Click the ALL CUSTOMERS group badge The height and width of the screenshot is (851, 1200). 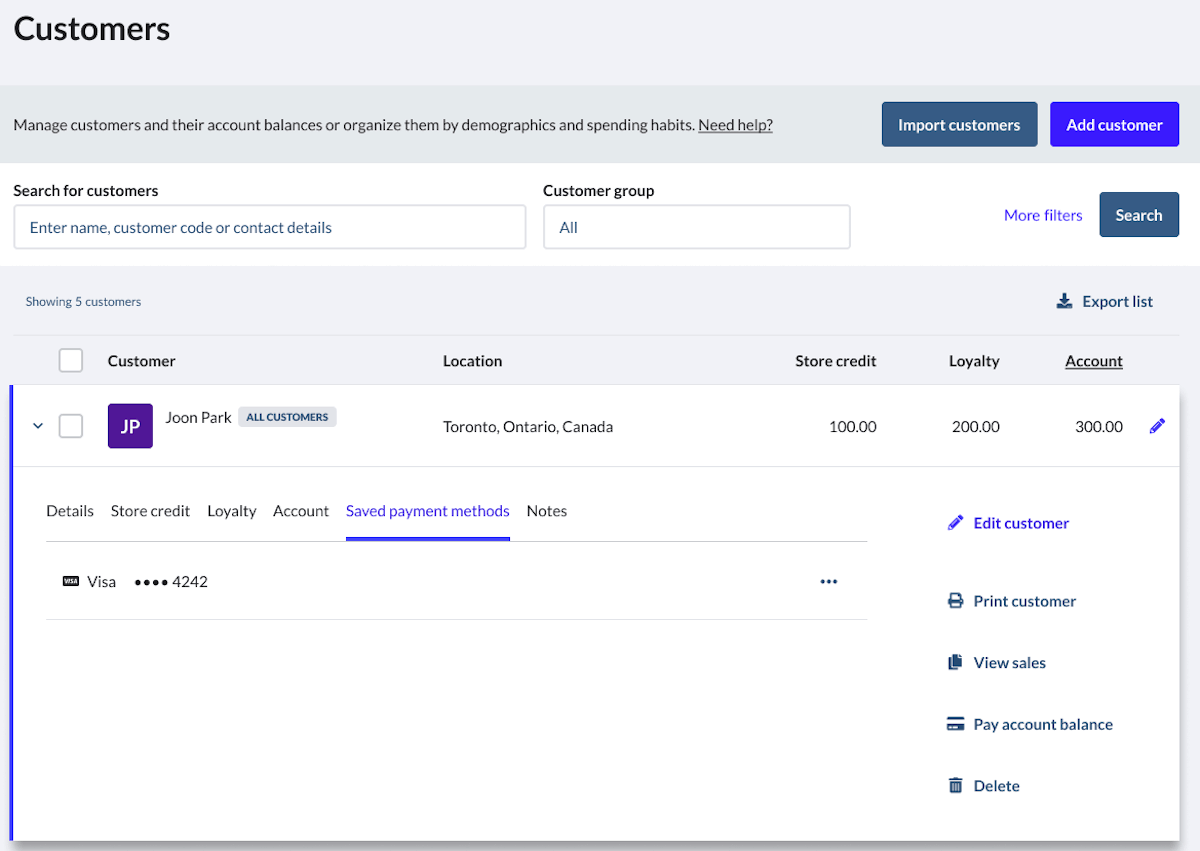287,417
